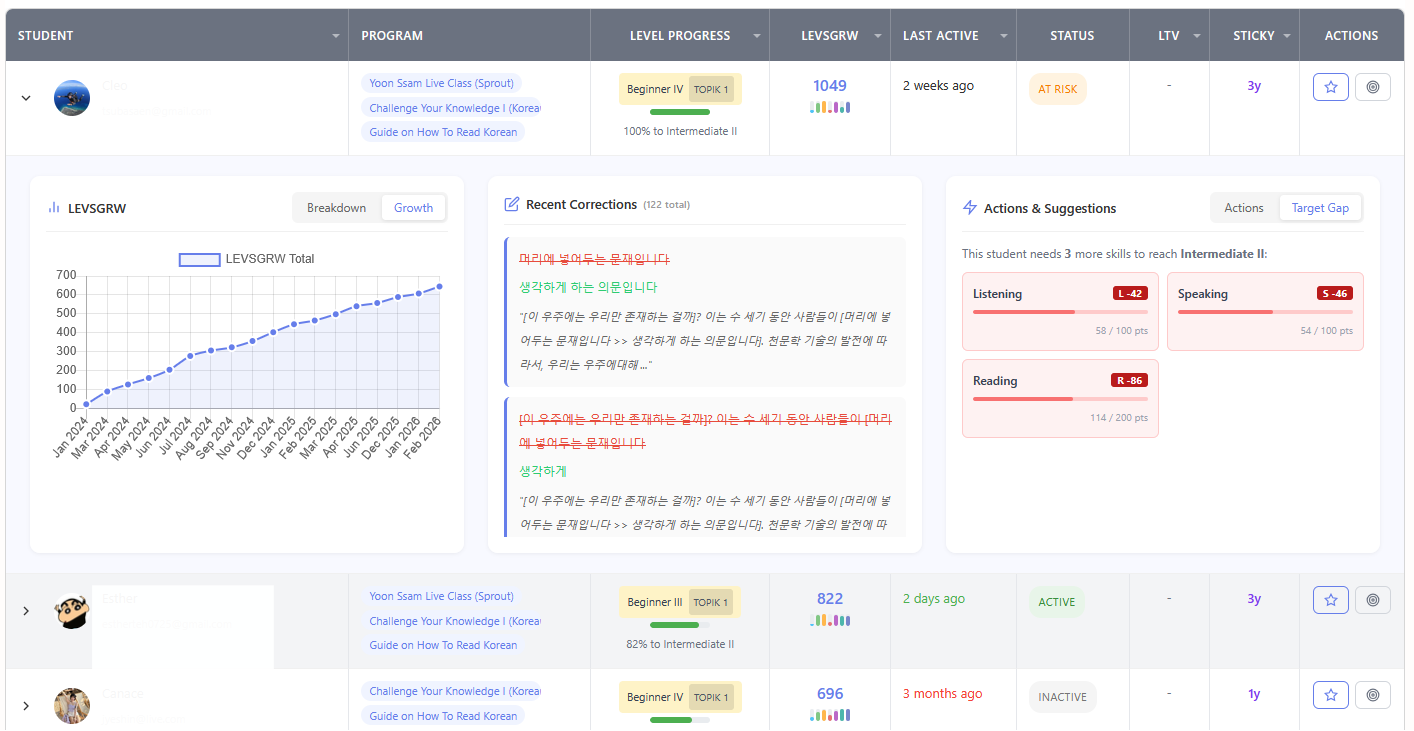Click the Listening skill progress bar
The height and width of the screenshot is (731, 1414).
(1059, 312)
